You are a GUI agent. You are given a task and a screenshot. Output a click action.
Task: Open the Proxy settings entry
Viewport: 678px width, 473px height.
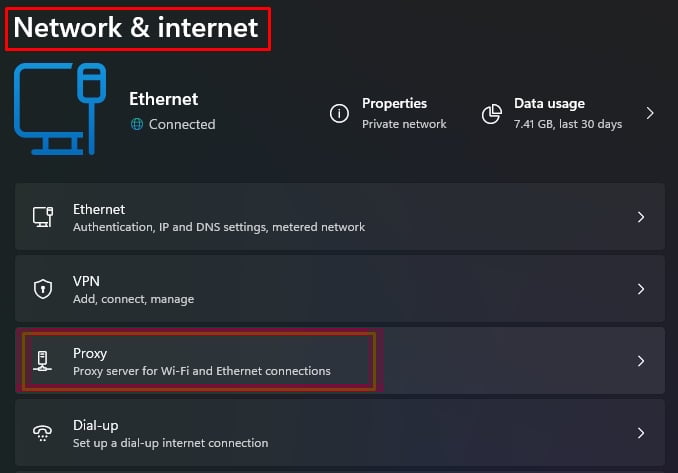pos(201,361)
